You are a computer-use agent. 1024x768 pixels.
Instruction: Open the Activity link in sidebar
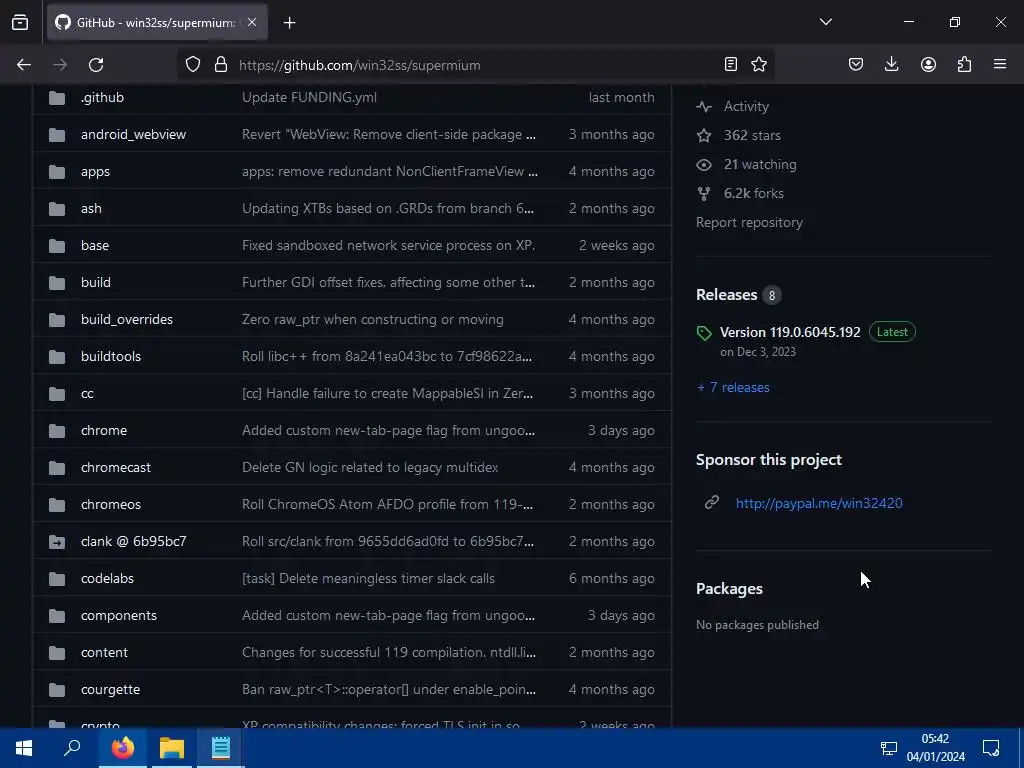coord(746,106)
